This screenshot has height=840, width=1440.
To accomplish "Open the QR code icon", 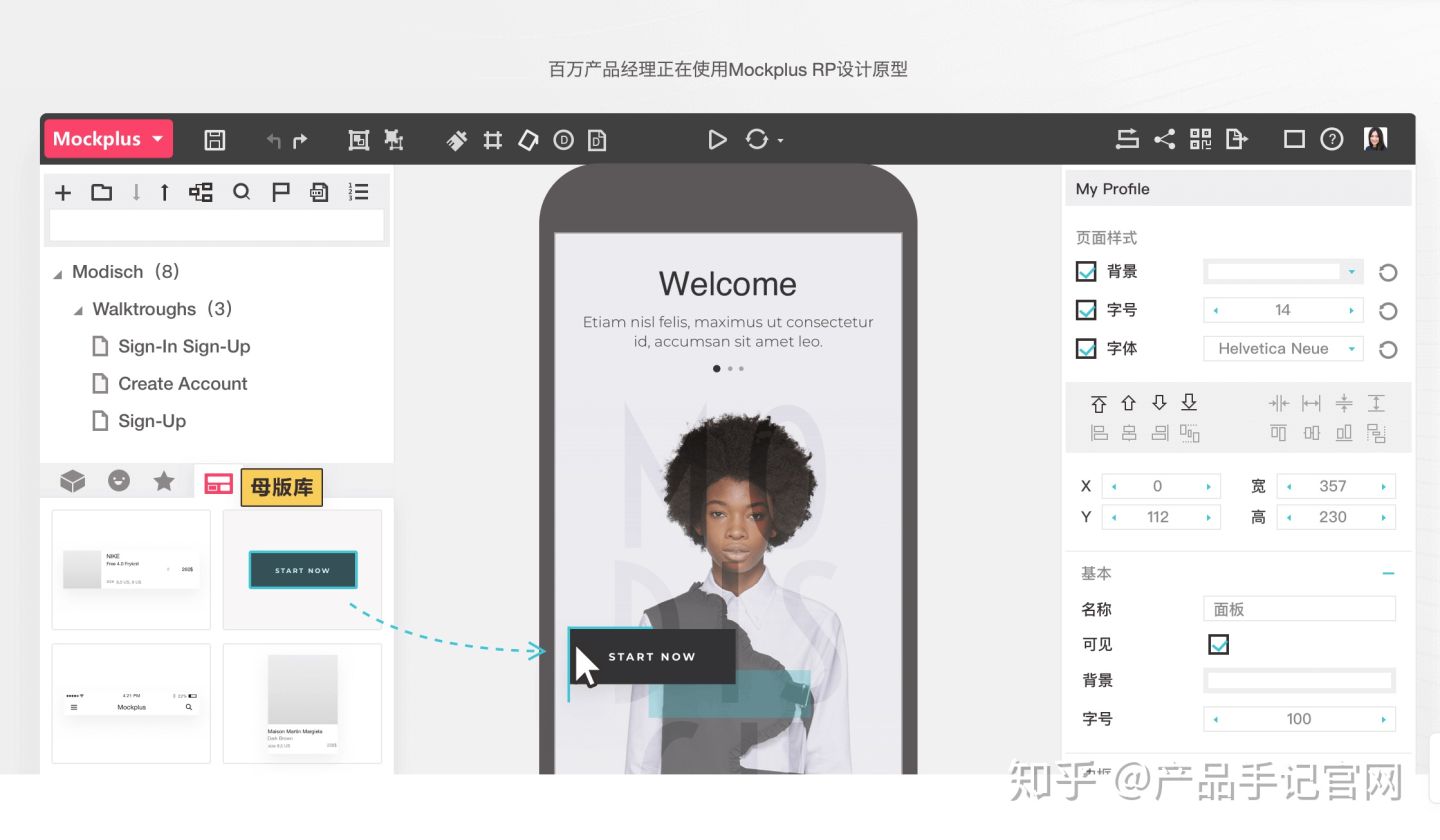I will (1200, 140).
